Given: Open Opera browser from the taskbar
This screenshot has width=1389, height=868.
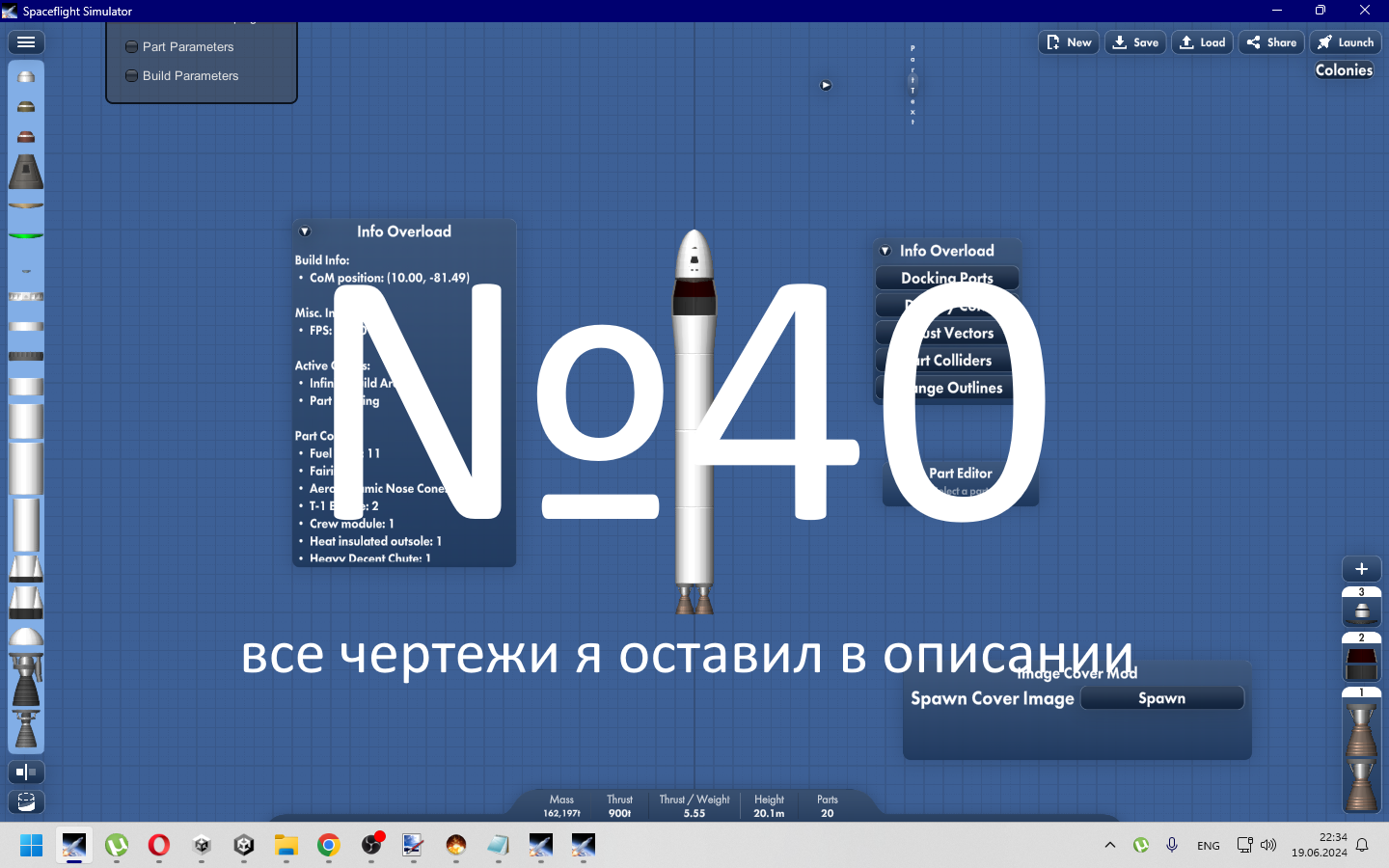Looking at the screenshot, I should point(159,846).
